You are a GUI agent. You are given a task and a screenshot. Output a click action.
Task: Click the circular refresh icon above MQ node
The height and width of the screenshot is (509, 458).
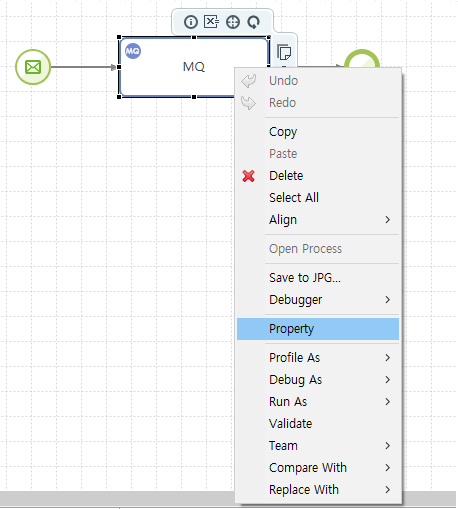point(253,22)
